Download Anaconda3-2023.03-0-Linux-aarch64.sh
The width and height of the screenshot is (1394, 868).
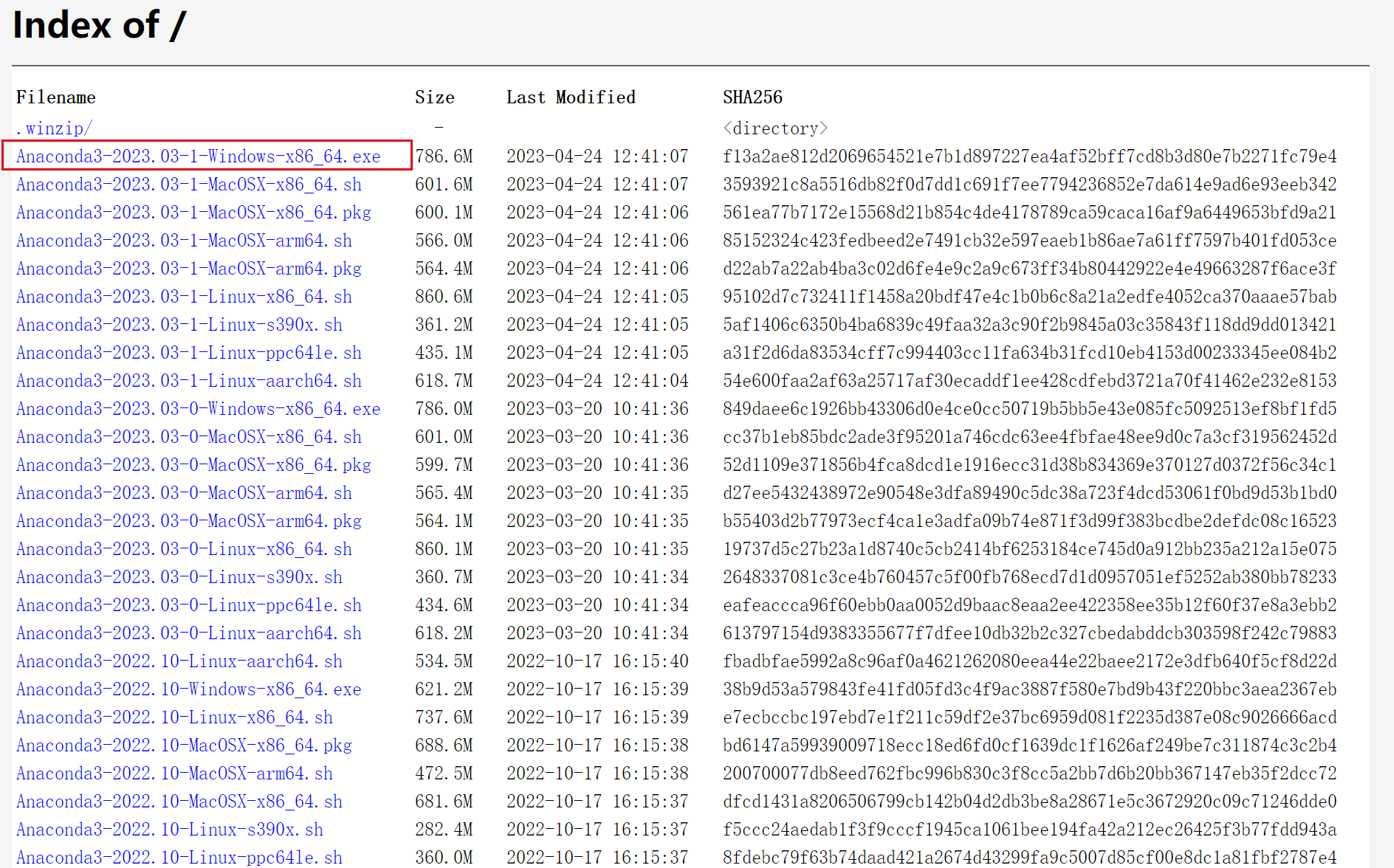point(189,633)
